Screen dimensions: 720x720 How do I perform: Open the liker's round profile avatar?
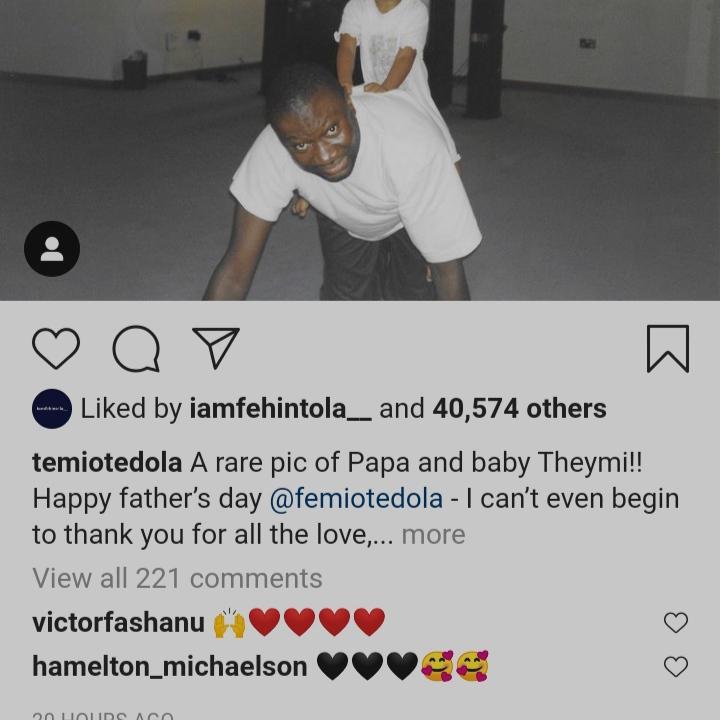click(x=52, y=409)
